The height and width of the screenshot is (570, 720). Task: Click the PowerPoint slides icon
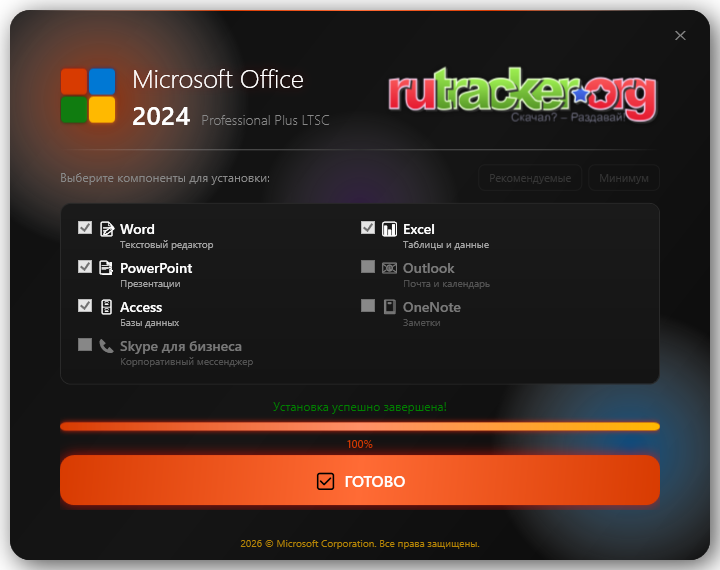pos(106,267)
